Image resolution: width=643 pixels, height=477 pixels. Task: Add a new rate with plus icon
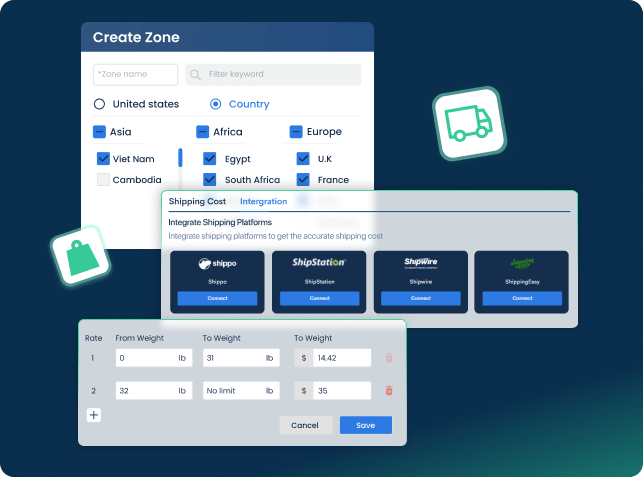pyautogui.click(x=93, y=415)
